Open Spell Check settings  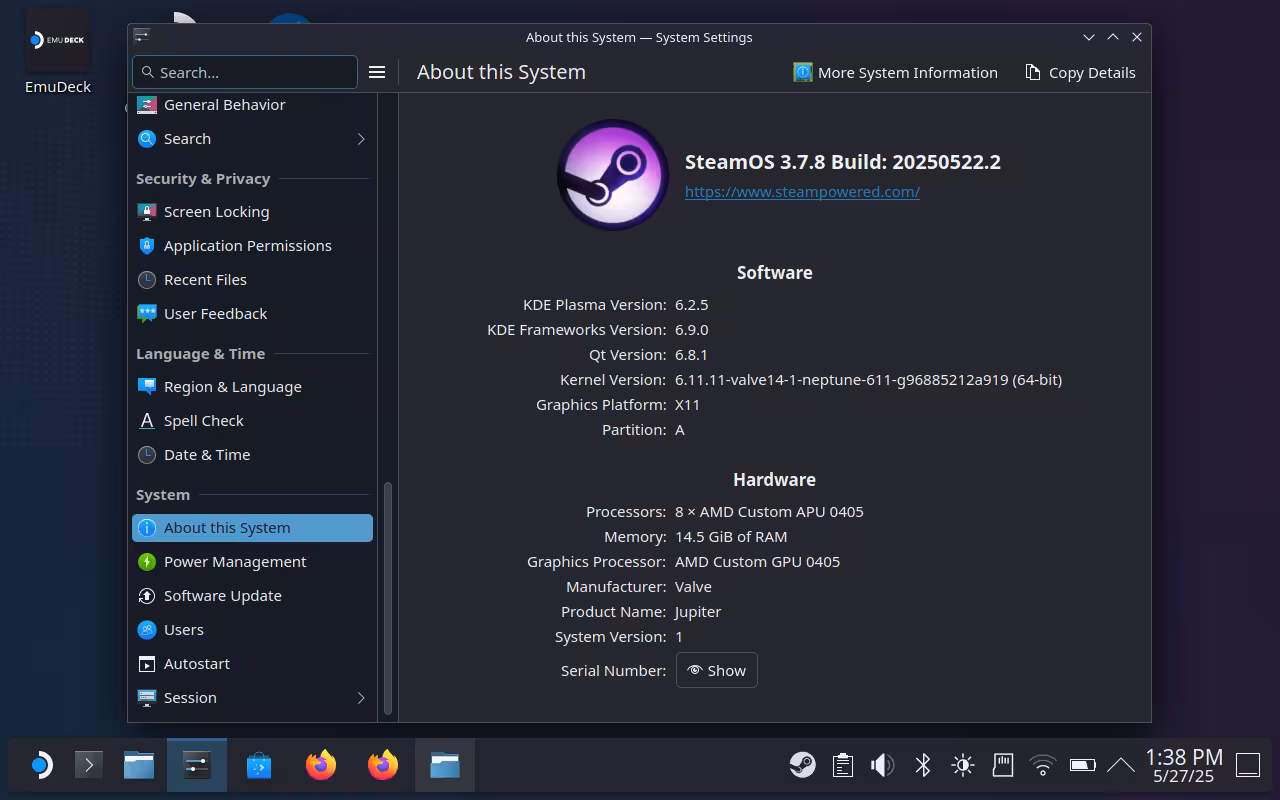(252, 421)
